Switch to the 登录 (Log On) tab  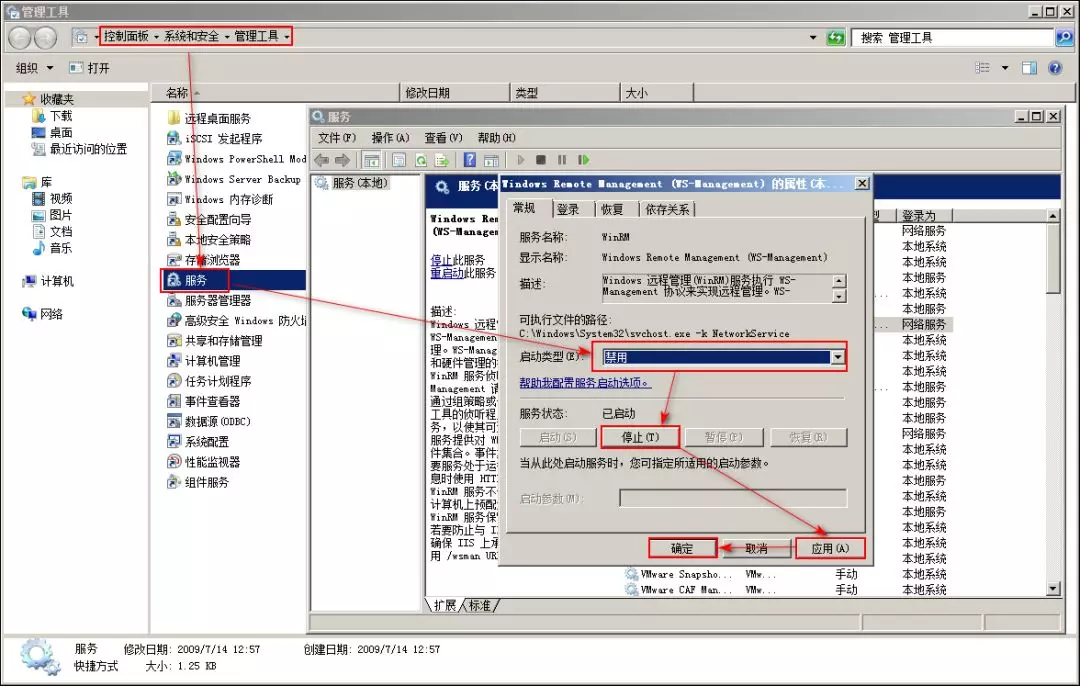tap(568, 209)
